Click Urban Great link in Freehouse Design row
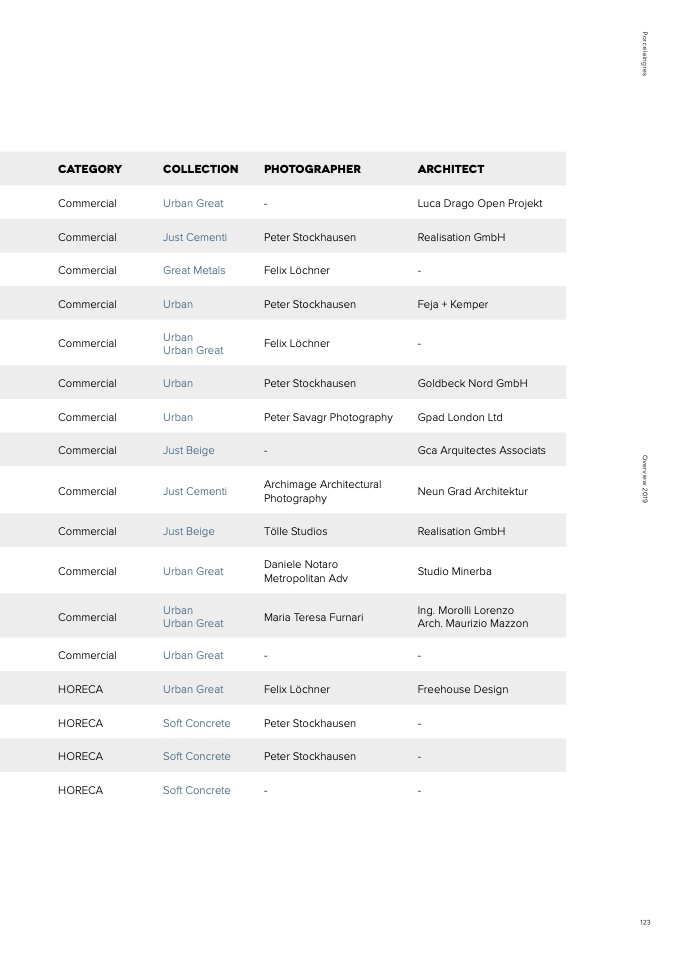The width and height of the screenshot is (677, 958). pos(193,689)
